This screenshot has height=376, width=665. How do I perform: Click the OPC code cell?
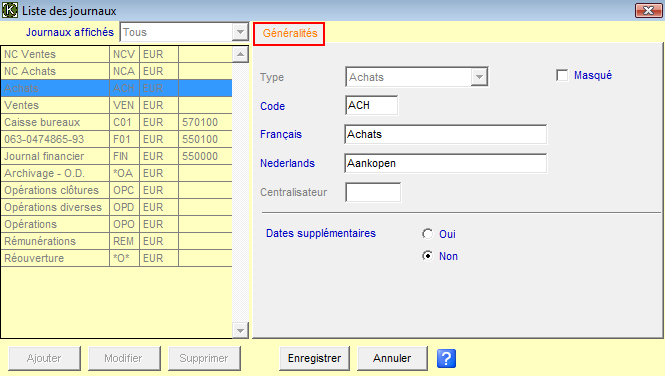124,190
